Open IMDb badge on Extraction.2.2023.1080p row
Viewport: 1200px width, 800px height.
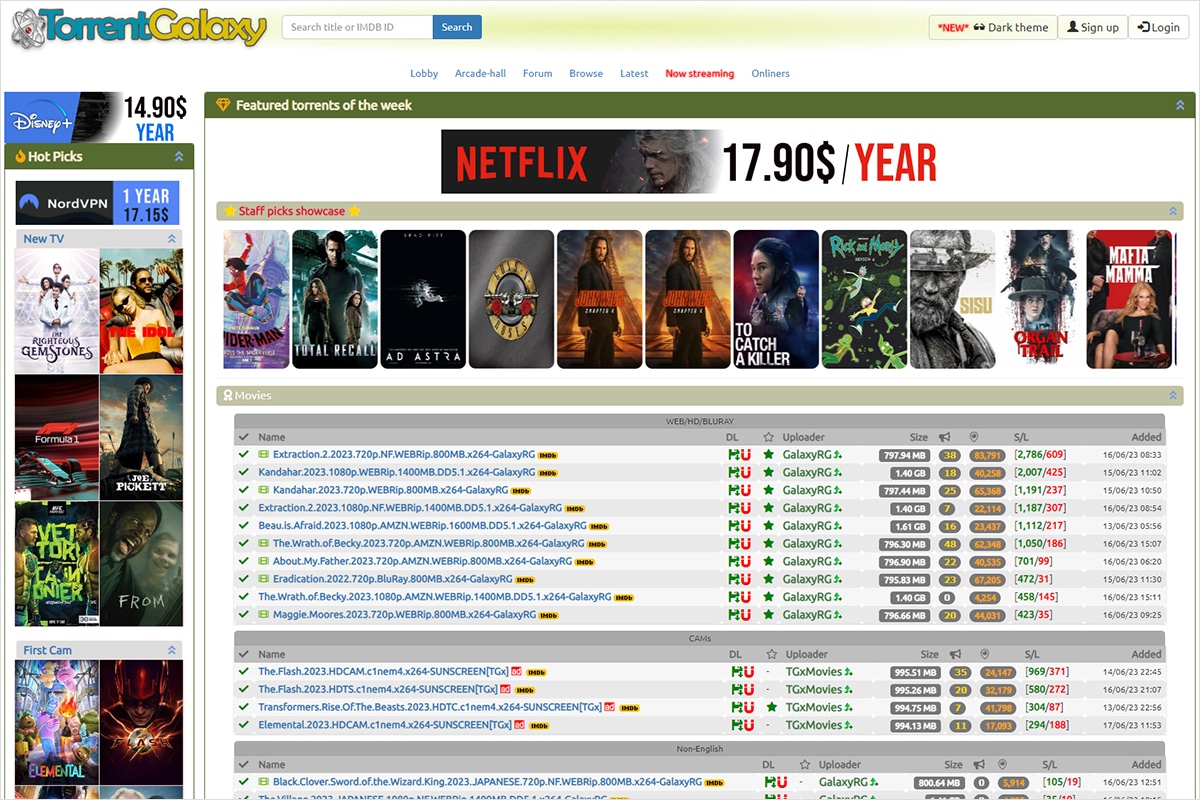pos(574,508)
